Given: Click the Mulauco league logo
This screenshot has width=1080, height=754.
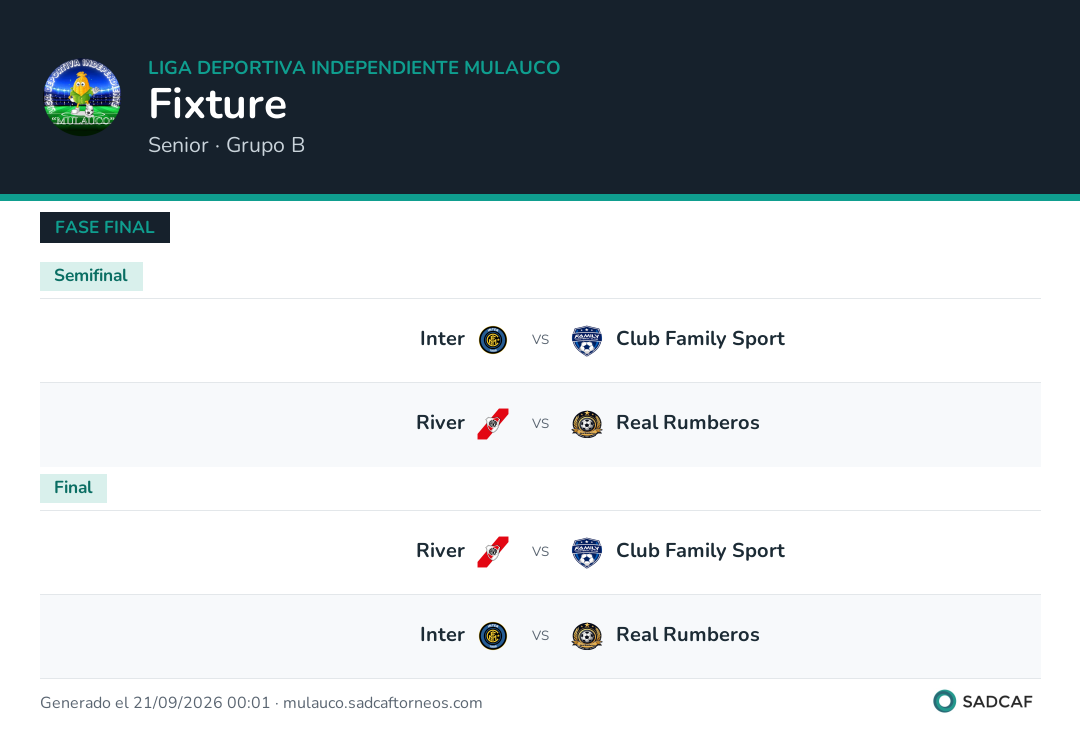Looking at the screenshot, I should (x=82, y=97).
